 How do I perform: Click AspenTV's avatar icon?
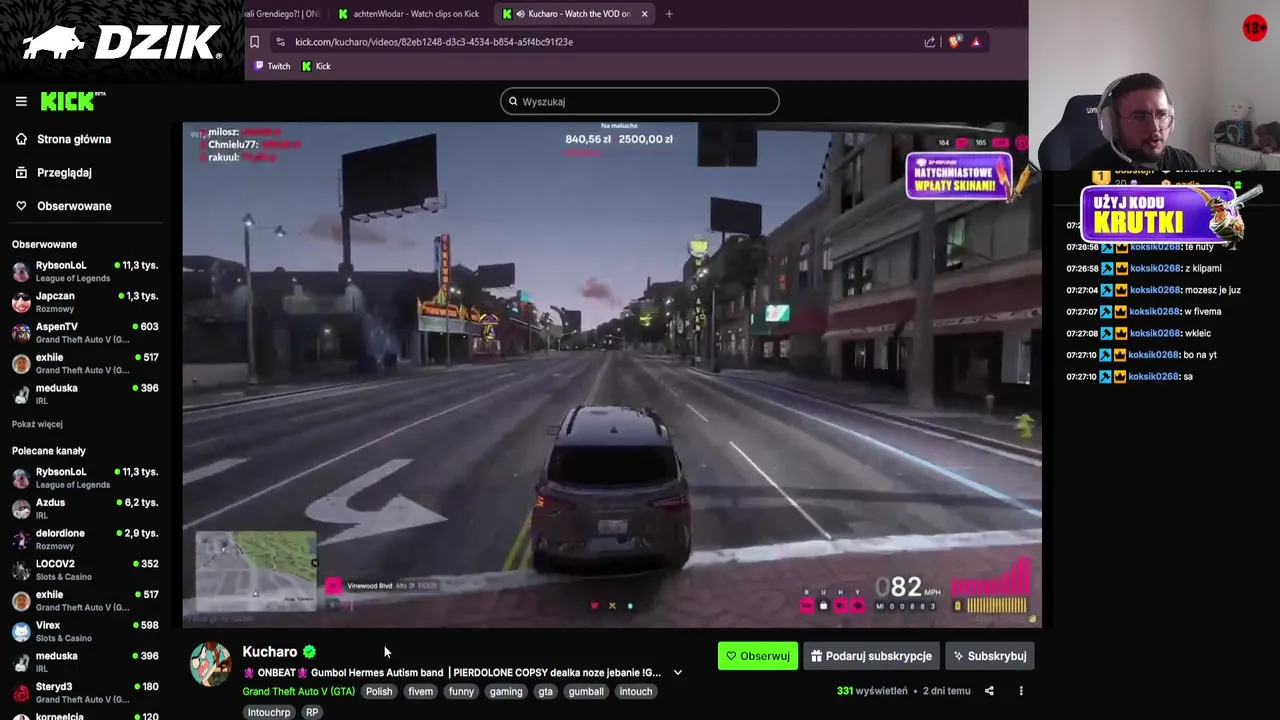point(21,333)
